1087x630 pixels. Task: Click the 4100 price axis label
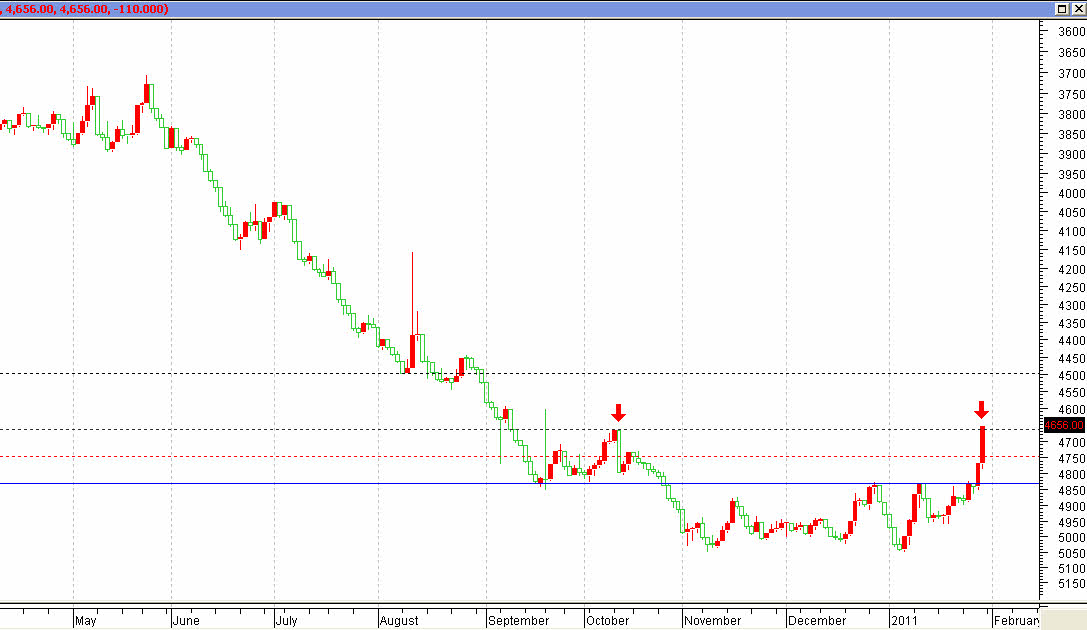coord(1072,231)
